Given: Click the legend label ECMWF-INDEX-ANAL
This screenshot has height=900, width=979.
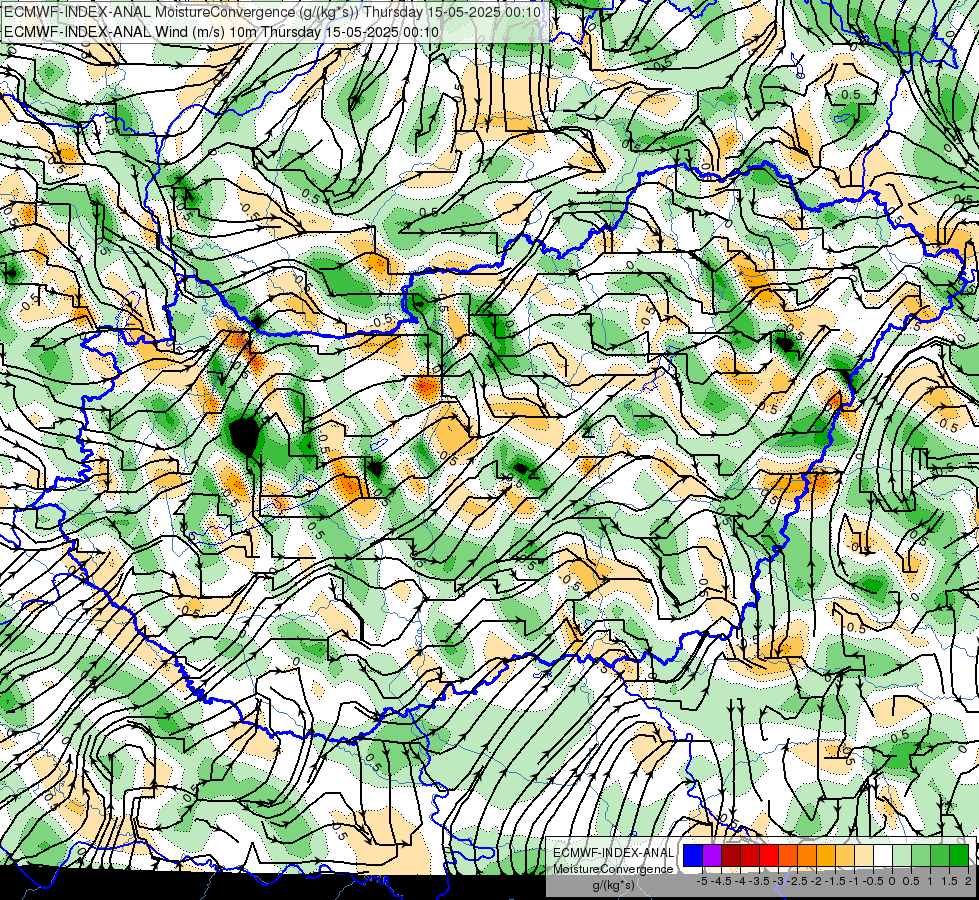Looking at the screenshot, I should (x=614, y=853).
